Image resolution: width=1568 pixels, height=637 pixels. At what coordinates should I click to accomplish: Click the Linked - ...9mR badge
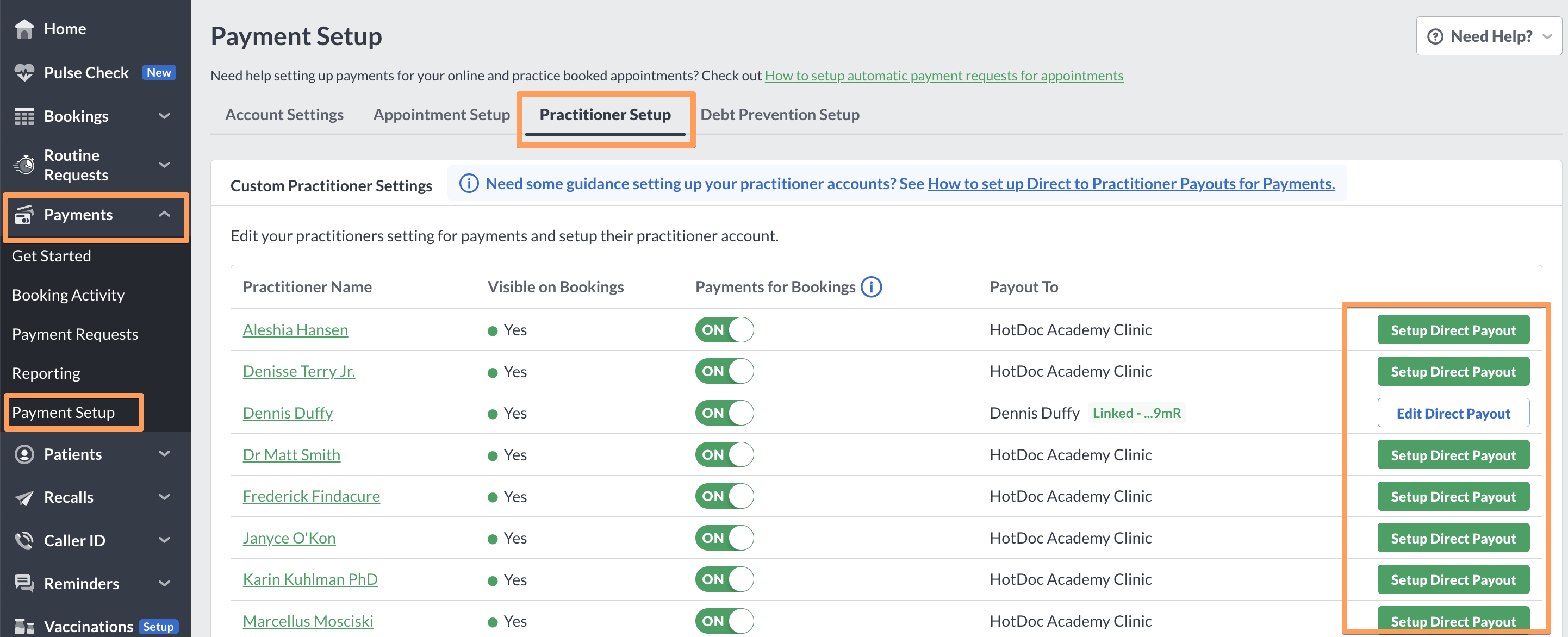click(x=1136, y=413)
